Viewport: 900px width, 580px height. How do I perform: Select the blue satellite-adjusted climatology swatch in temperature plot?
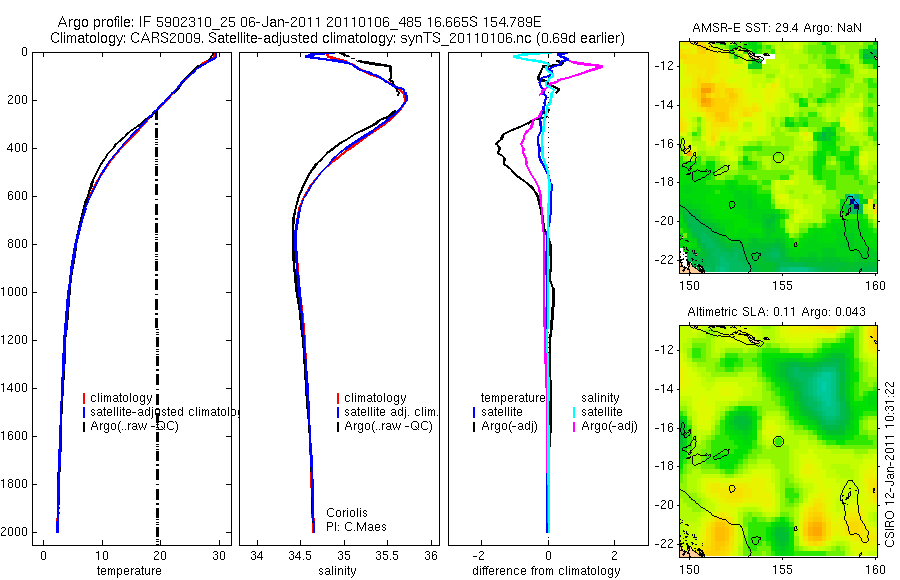coord(84,412)
